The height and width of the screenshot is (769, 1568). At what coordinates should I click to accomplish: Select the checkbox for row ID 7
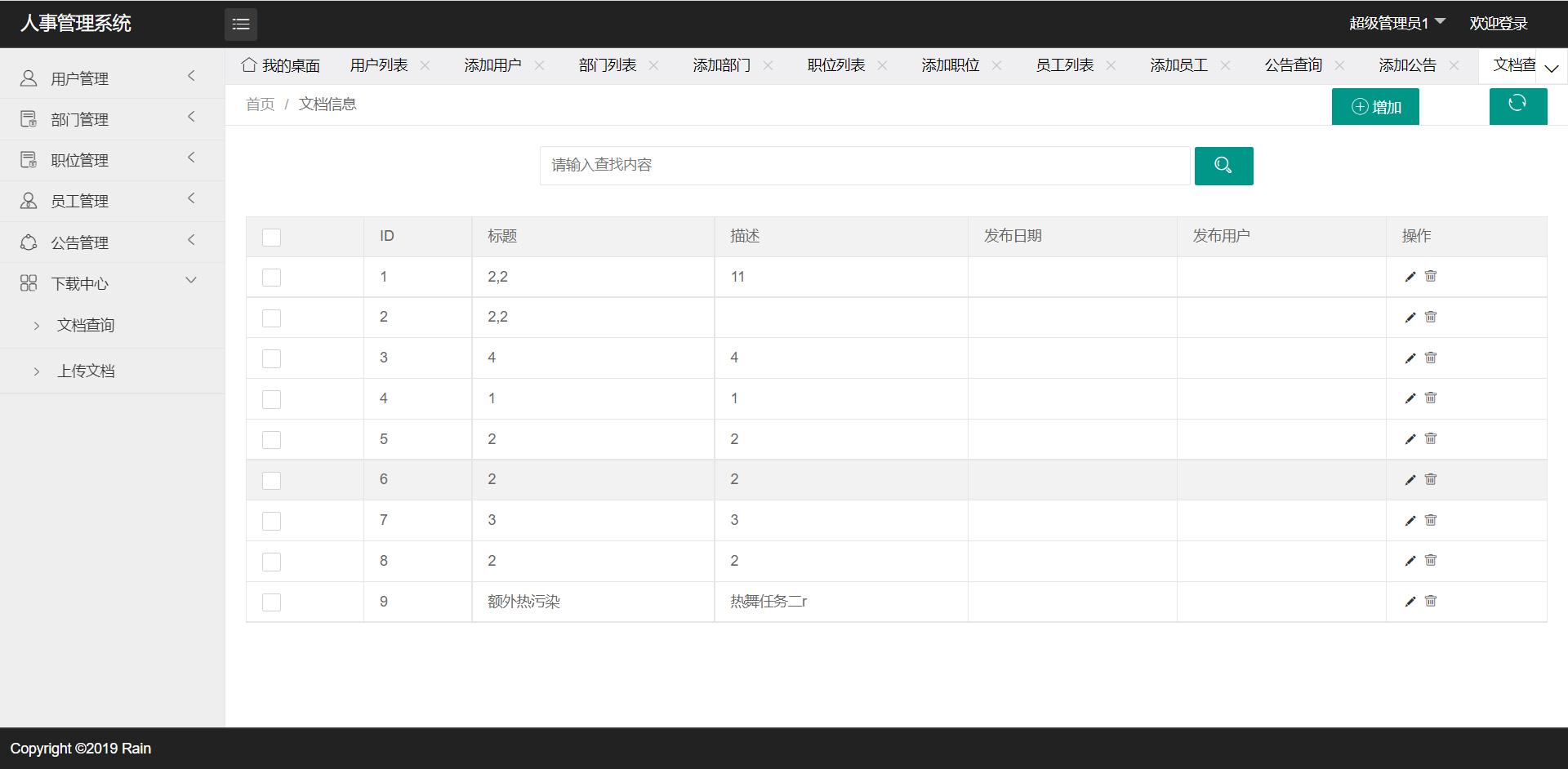pos(271,521)
